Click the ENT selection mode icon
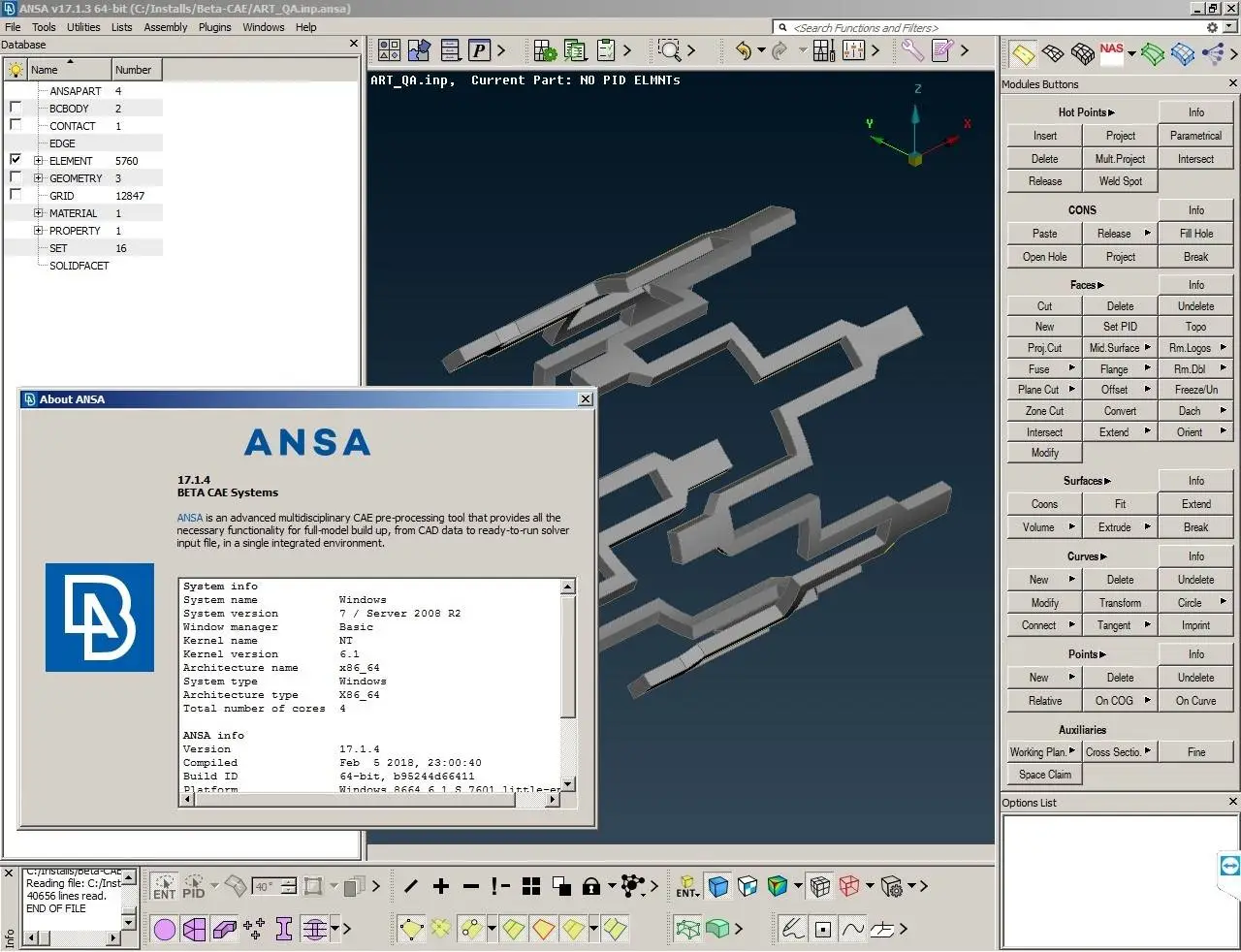This screenshot has height=952, width=1241. 165,886
